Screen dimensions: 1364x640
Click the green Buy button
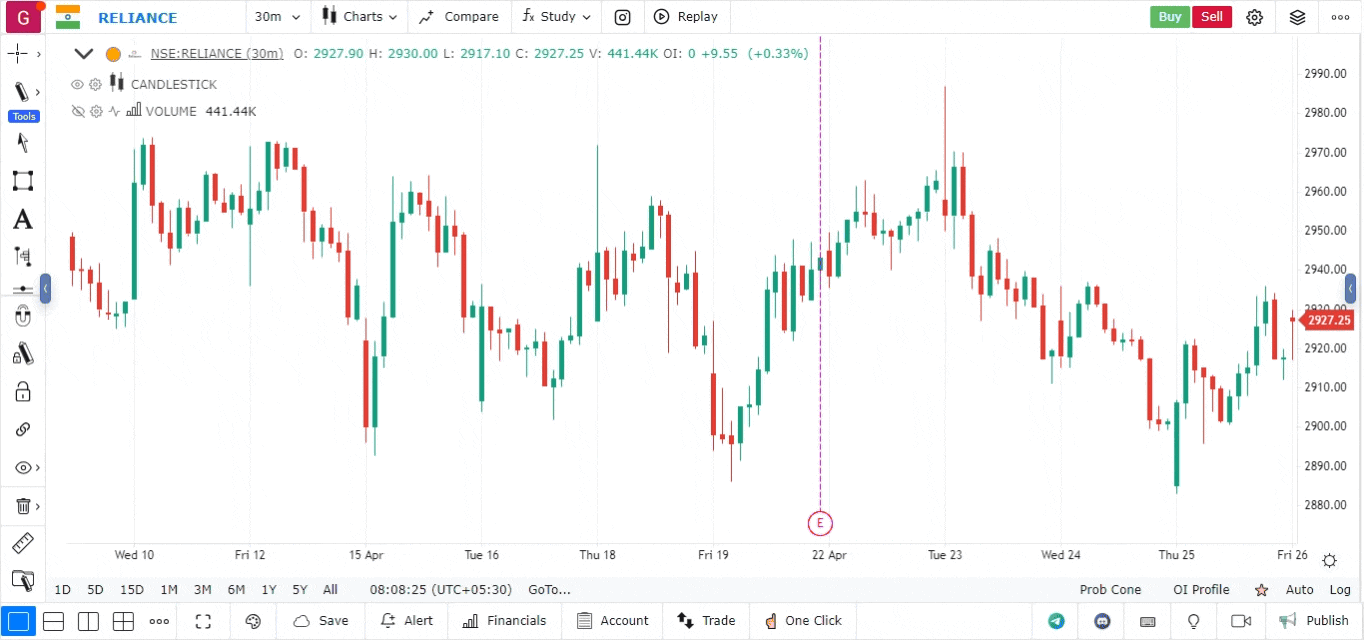[1169, 17]
